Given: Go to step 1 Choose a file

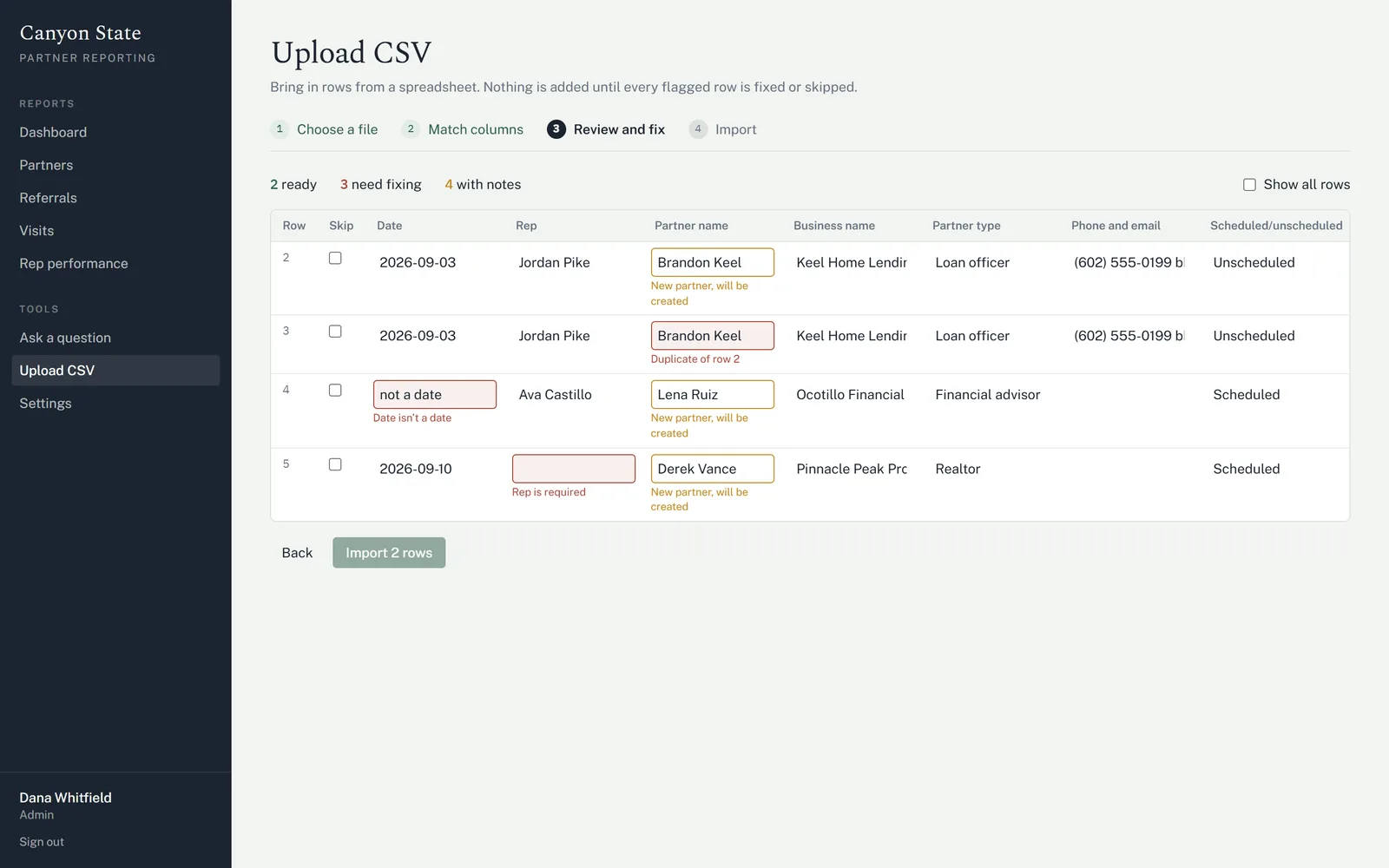Looking at the screenshot, I should [x=325, y=129].
